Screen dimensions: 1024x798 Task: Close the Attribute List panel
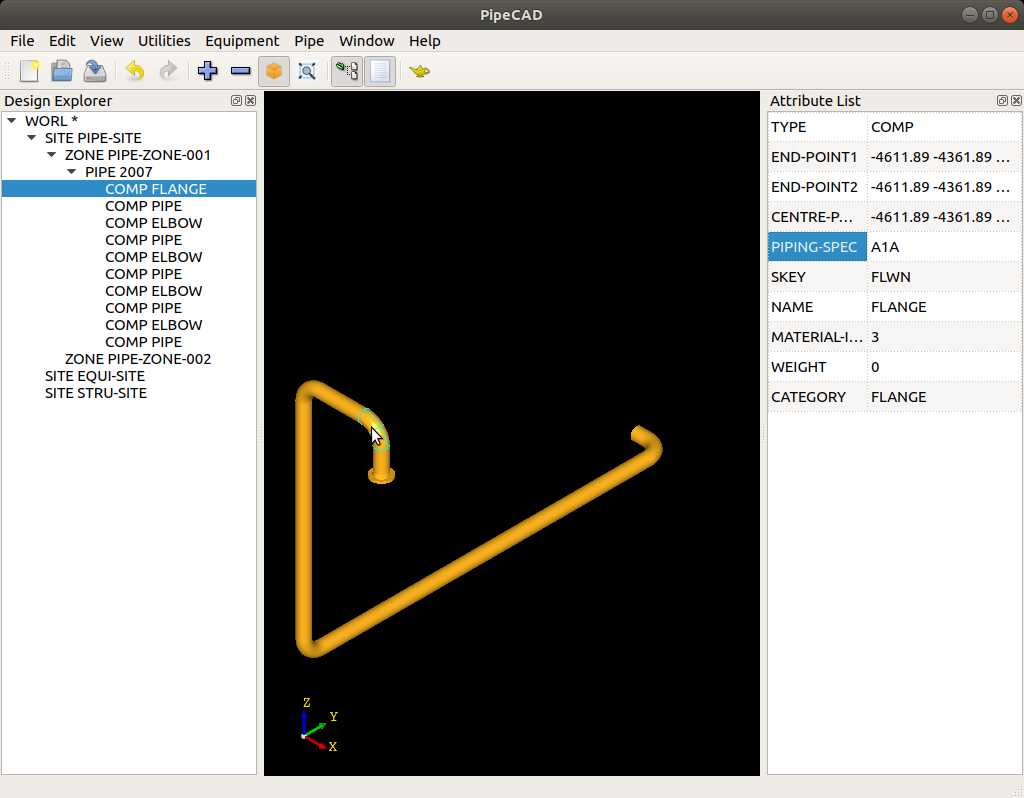click(1016, 101)
